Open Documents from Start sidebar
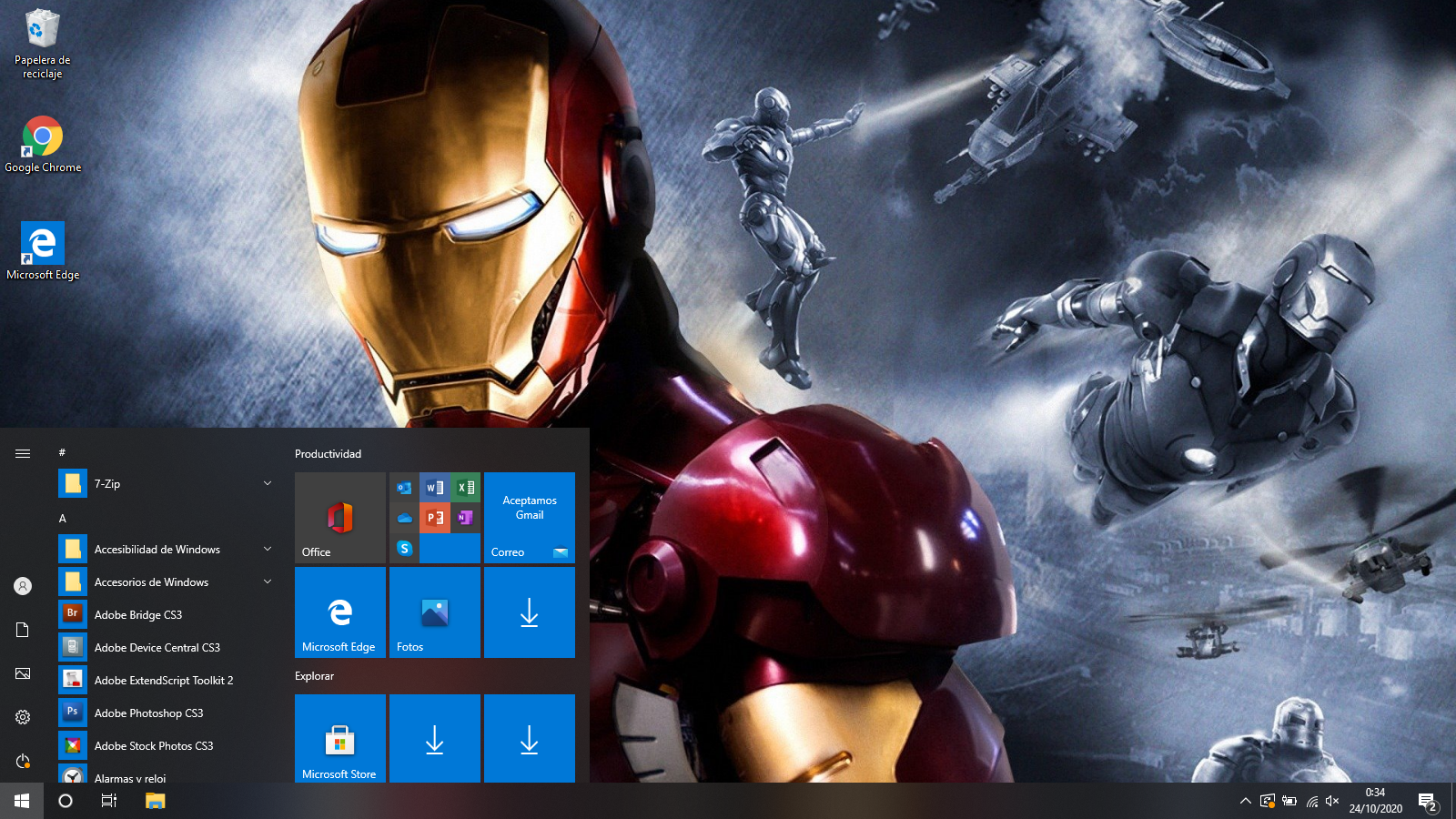This screenshot has width=1456, height=819. (23, 630)
